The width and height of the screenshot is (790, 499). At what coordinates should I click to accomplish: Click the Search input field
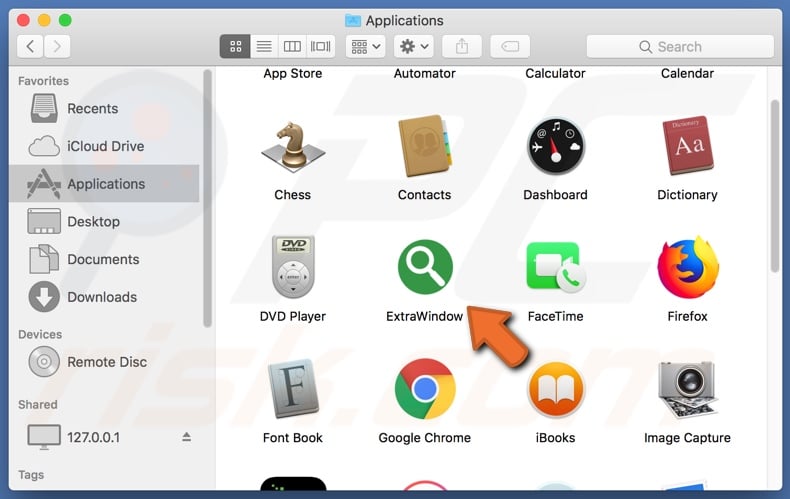point(680,46)
